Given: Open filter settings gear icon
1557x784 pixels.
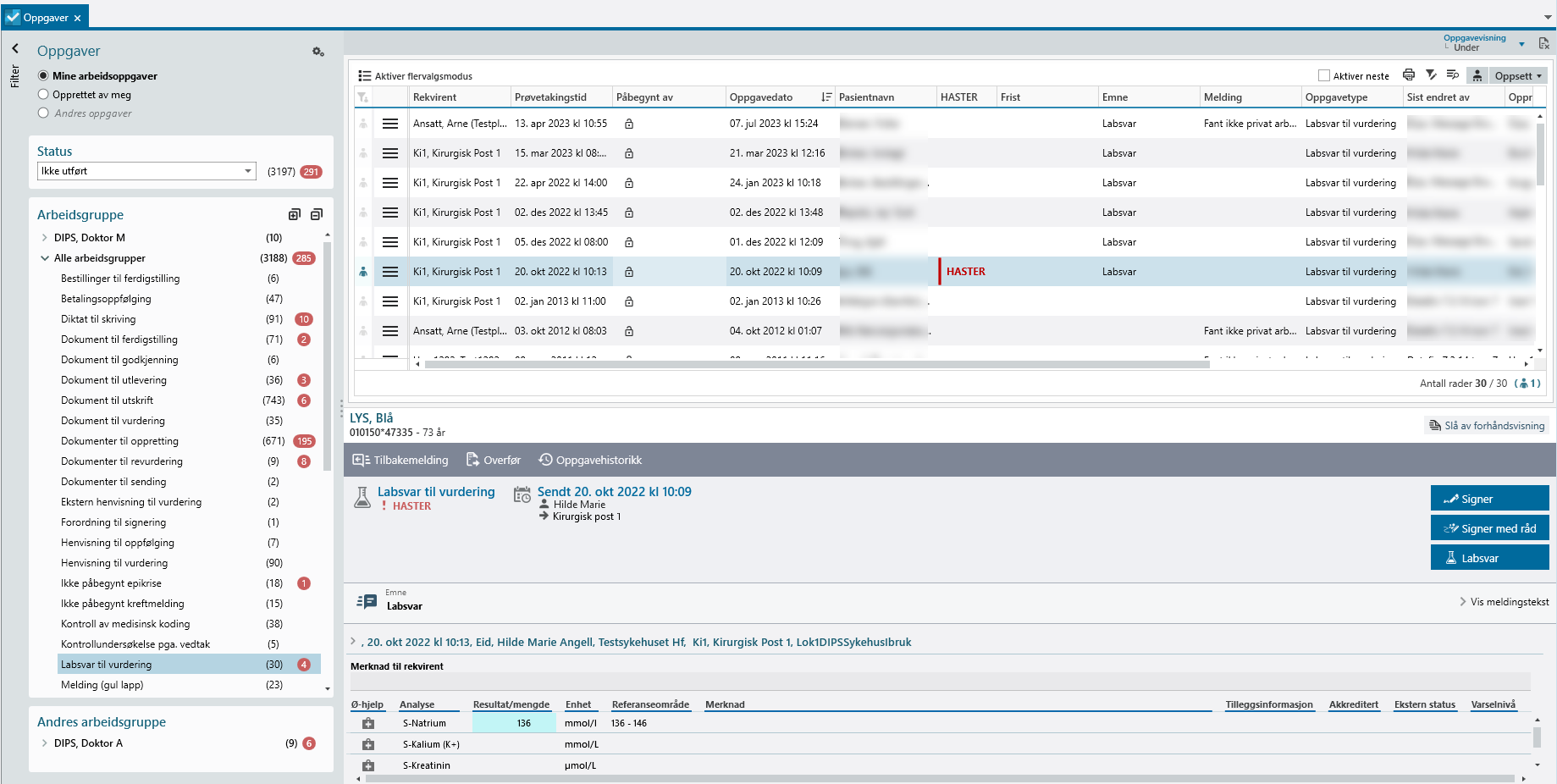Looking at the screenshot, I should click(x=318, y=52).
